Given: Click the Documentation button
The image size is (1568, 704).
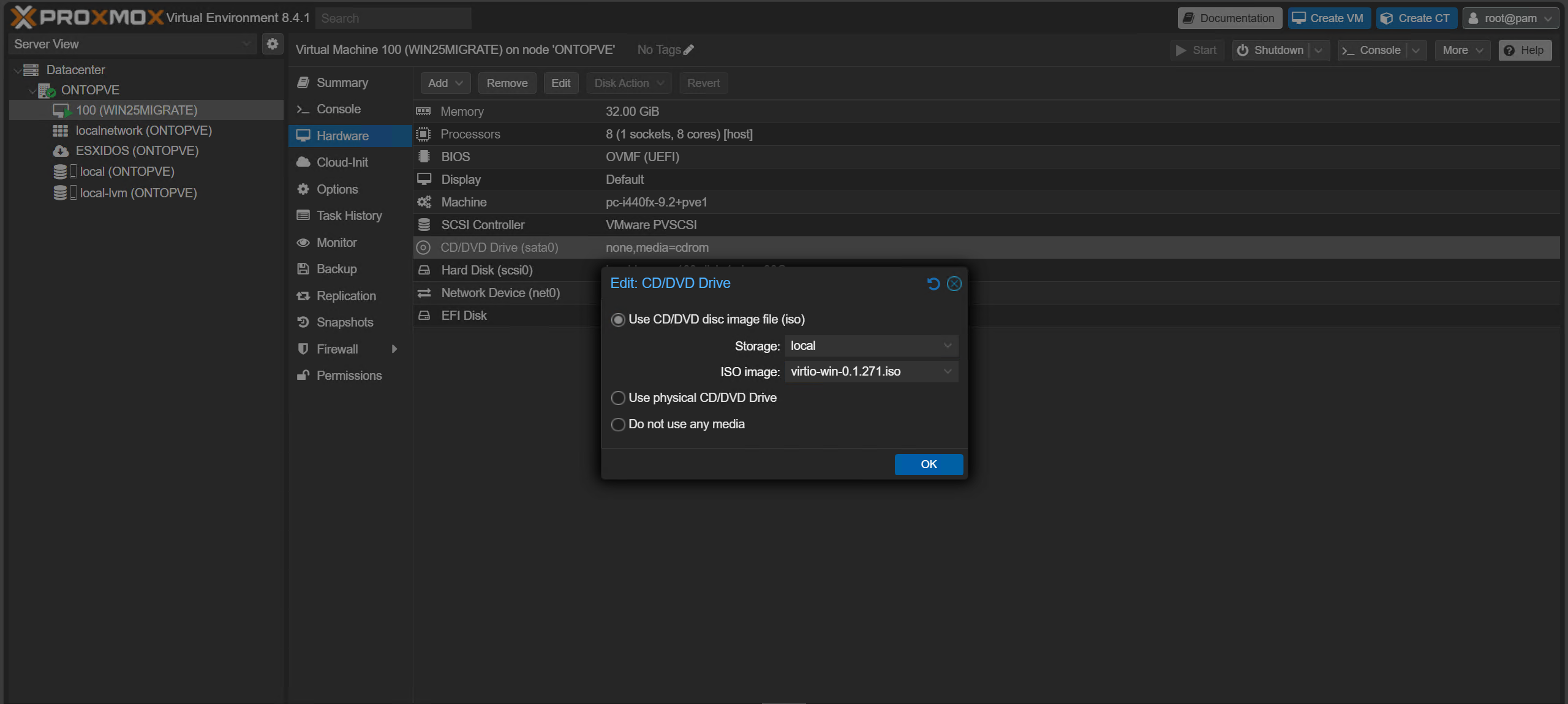Looking at the screenshot, I should [x=1229, y=18].
